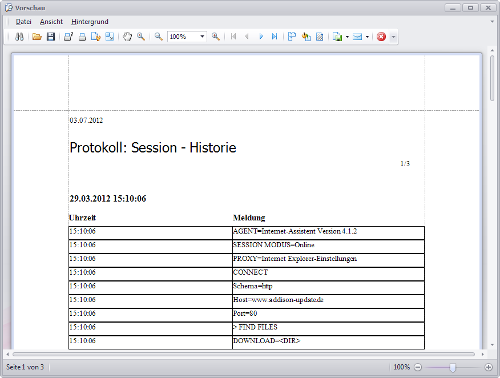Click the zoom out magnifier icon
500x378 pixels.
[x=159, y=37]
